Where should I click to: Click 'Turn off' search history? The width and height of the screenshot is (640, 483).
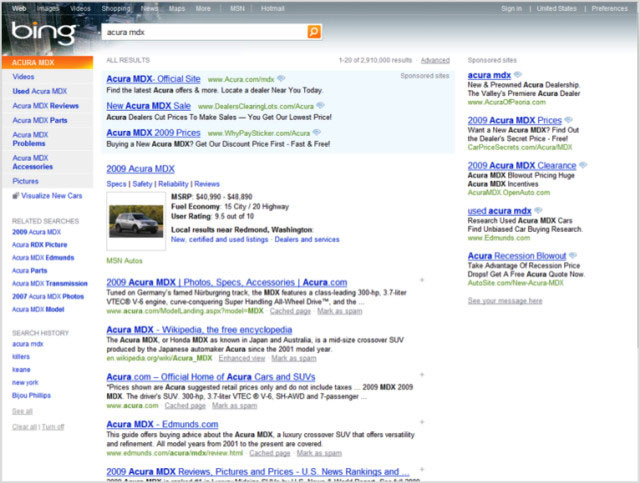(x=53, y=427)
